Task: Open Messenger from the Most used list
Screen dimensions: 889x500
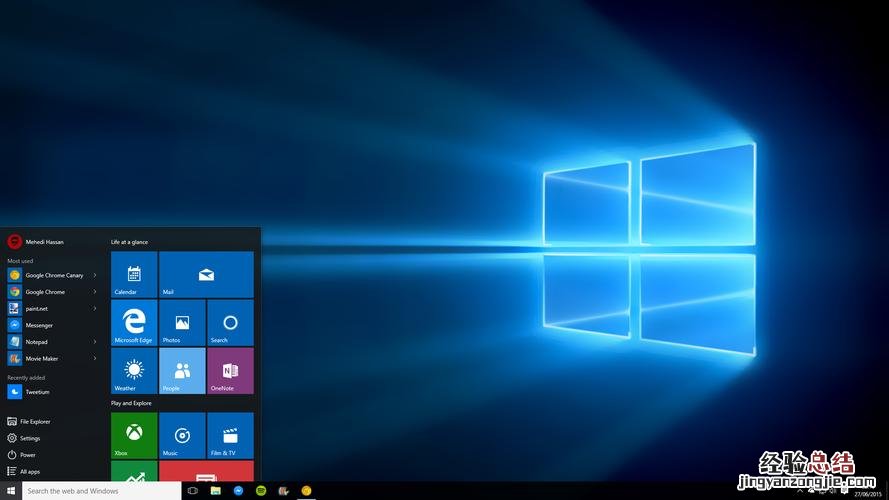Action: pyautogui.click(x=52, y=325)
